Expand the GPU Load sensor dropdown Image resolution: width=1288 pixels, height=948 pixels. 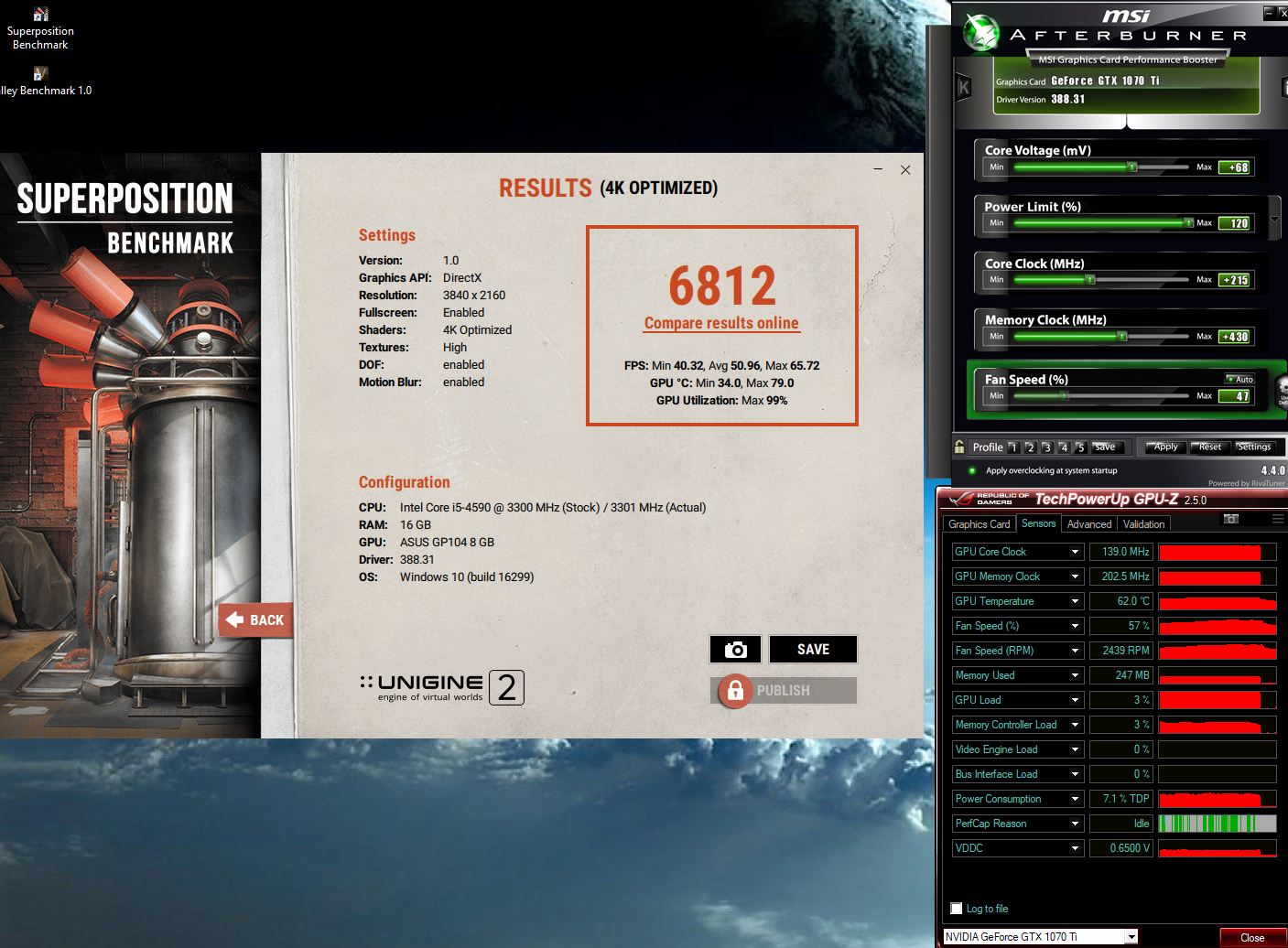click(1076, 700)
